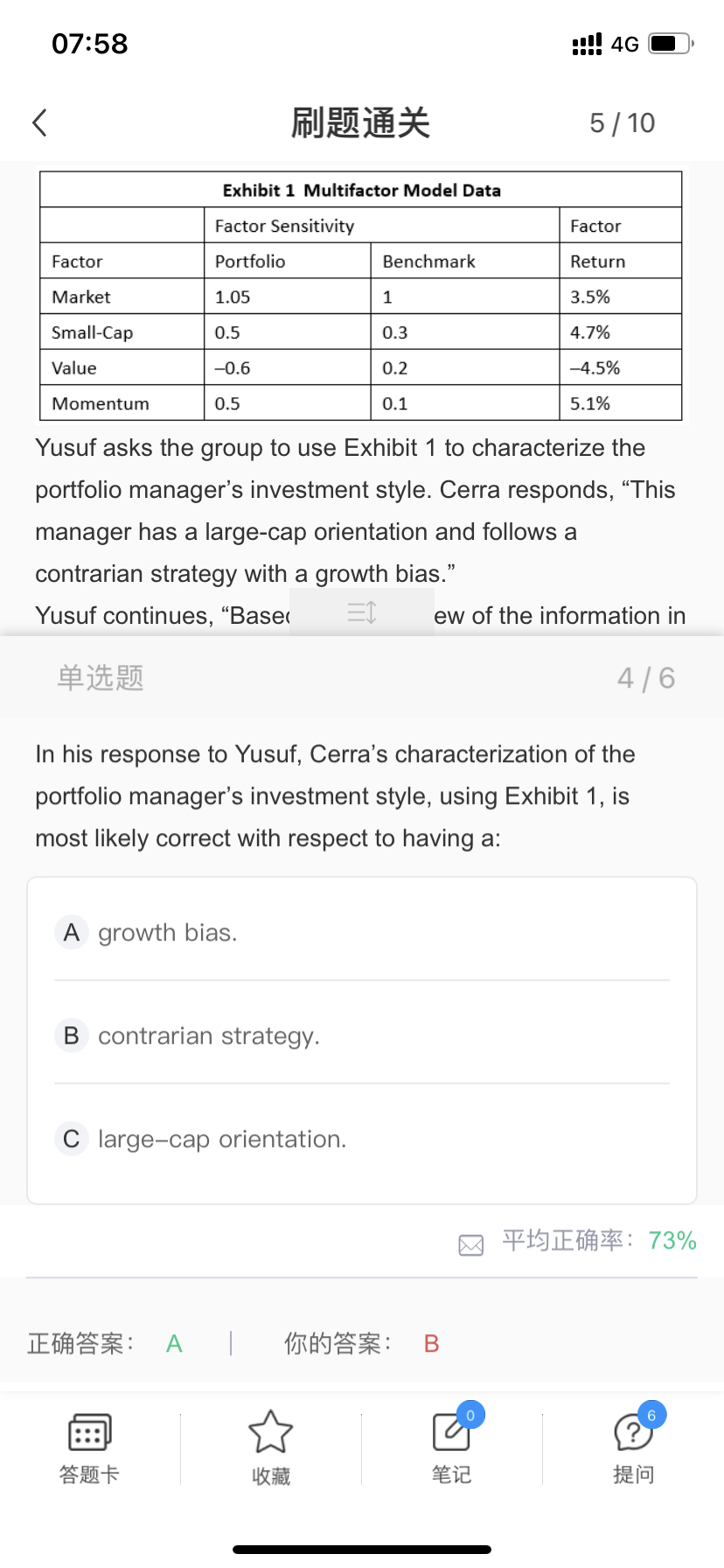Tap the 4 / 6 sub-question counter
The height and width of the screenshot is (1568, 724).
645,678
